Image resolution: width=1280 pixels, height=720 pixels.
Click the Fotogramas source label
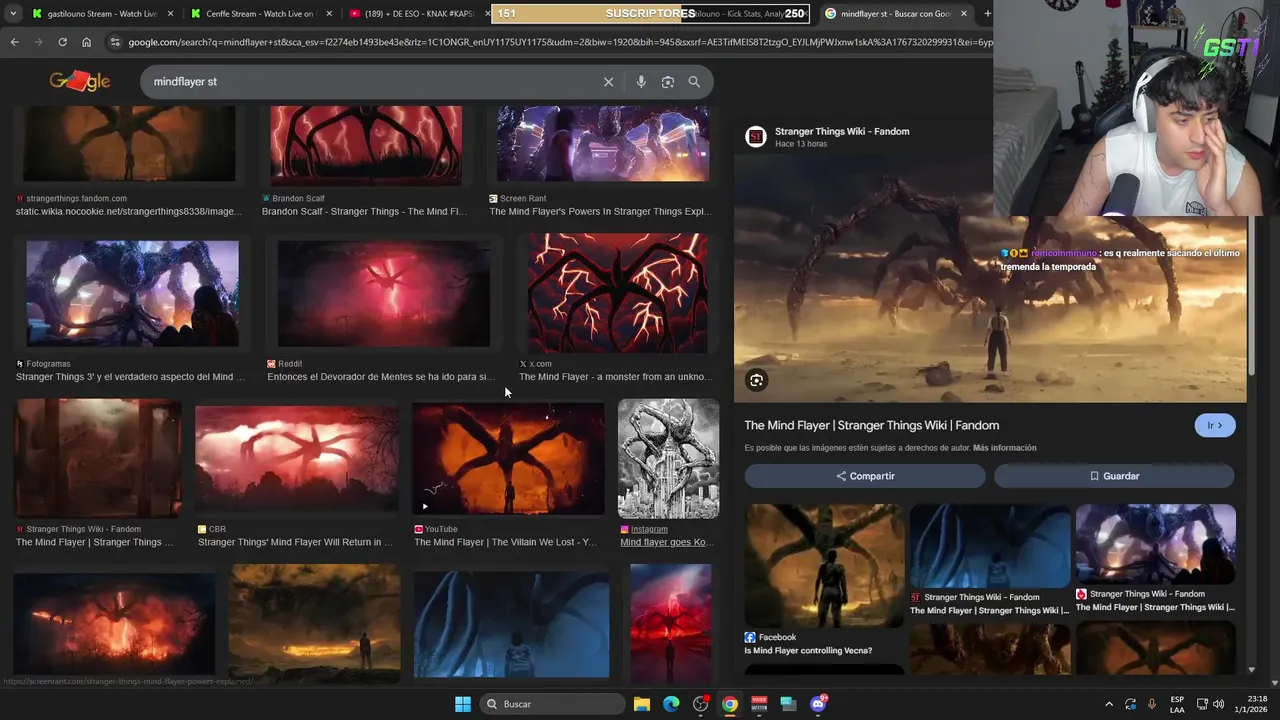48,364
